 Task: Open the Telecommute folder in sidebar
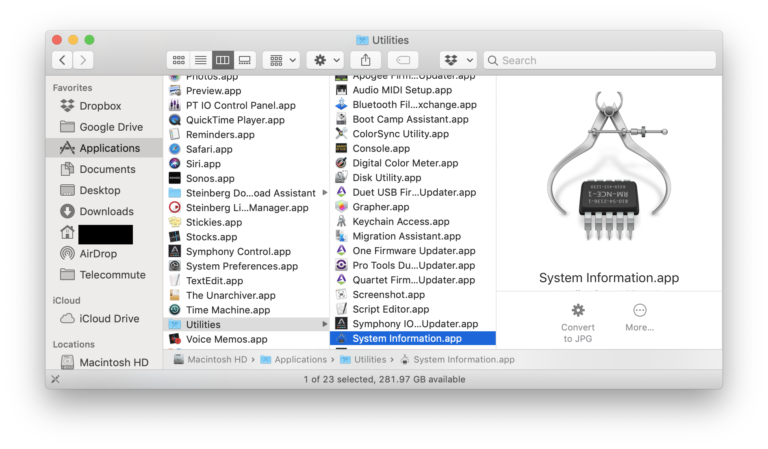103,275
